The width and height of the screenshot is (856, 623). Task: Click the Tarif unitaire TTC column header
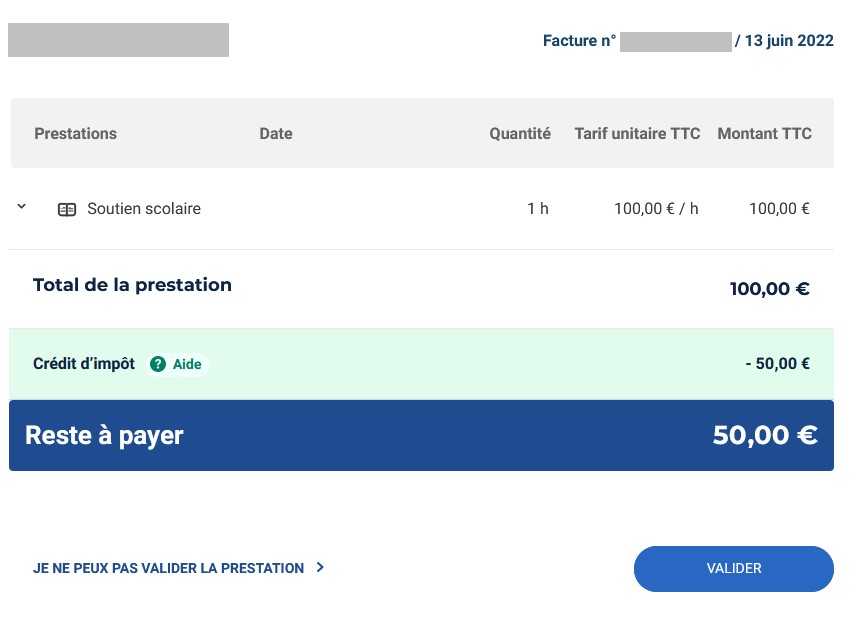[x=637, y=134]
